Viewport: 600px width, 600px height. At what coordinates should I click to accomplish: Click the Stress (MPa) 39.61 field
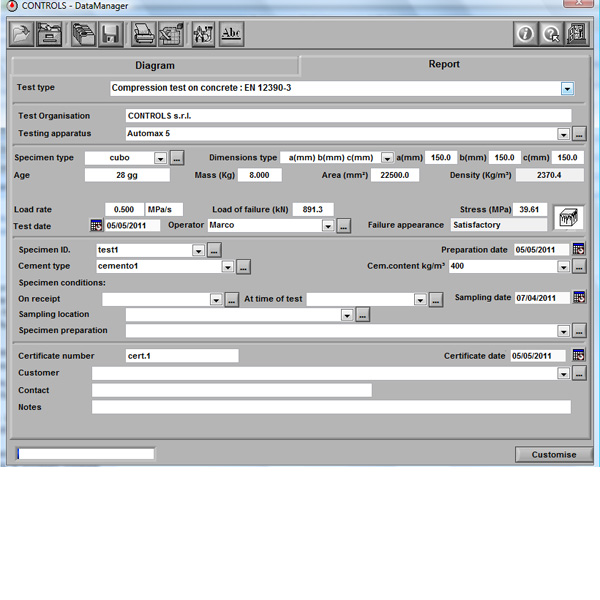tap(530, 210)
